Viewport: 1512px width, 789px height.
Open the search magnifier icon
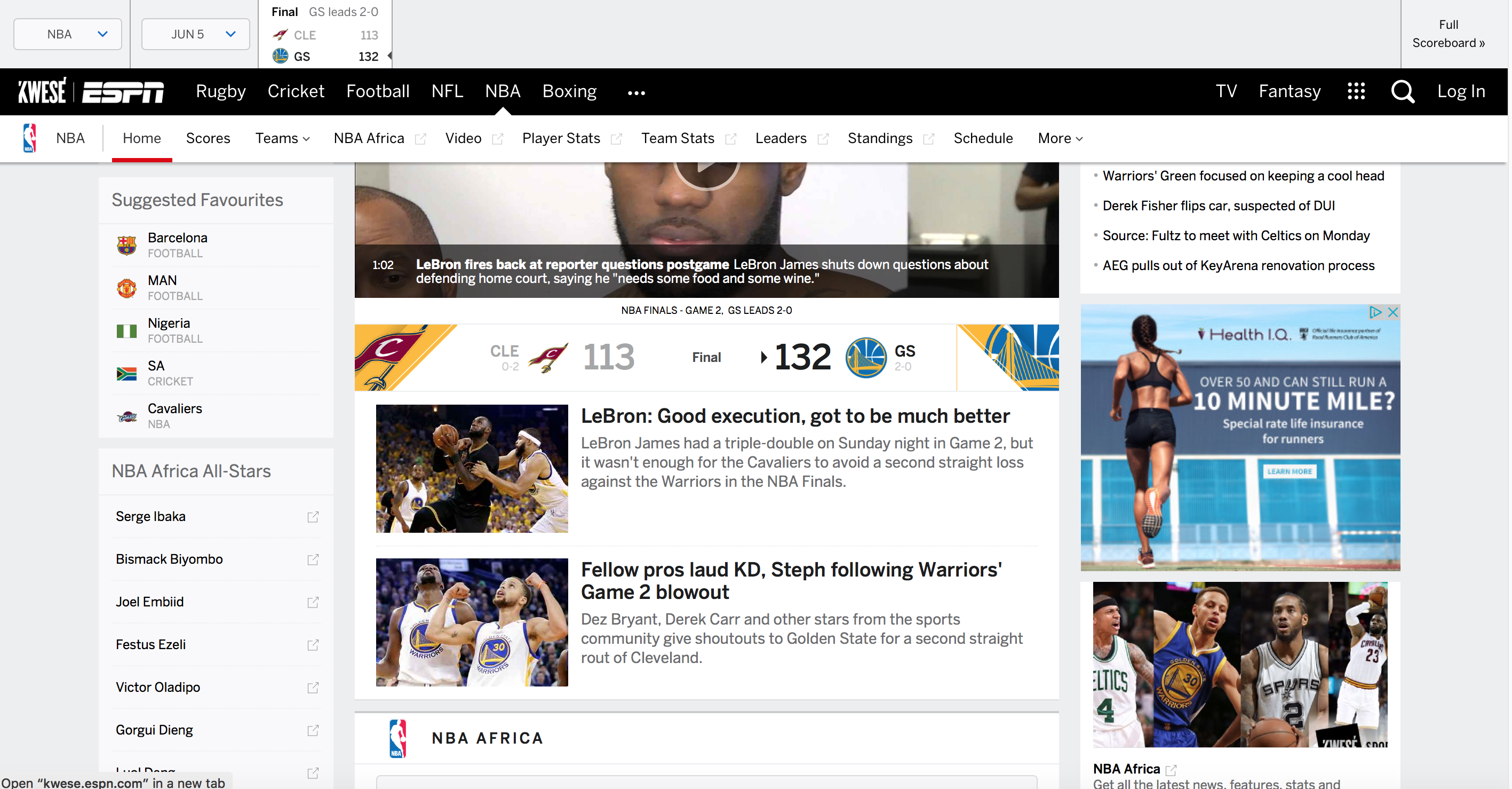(1402, 92)
